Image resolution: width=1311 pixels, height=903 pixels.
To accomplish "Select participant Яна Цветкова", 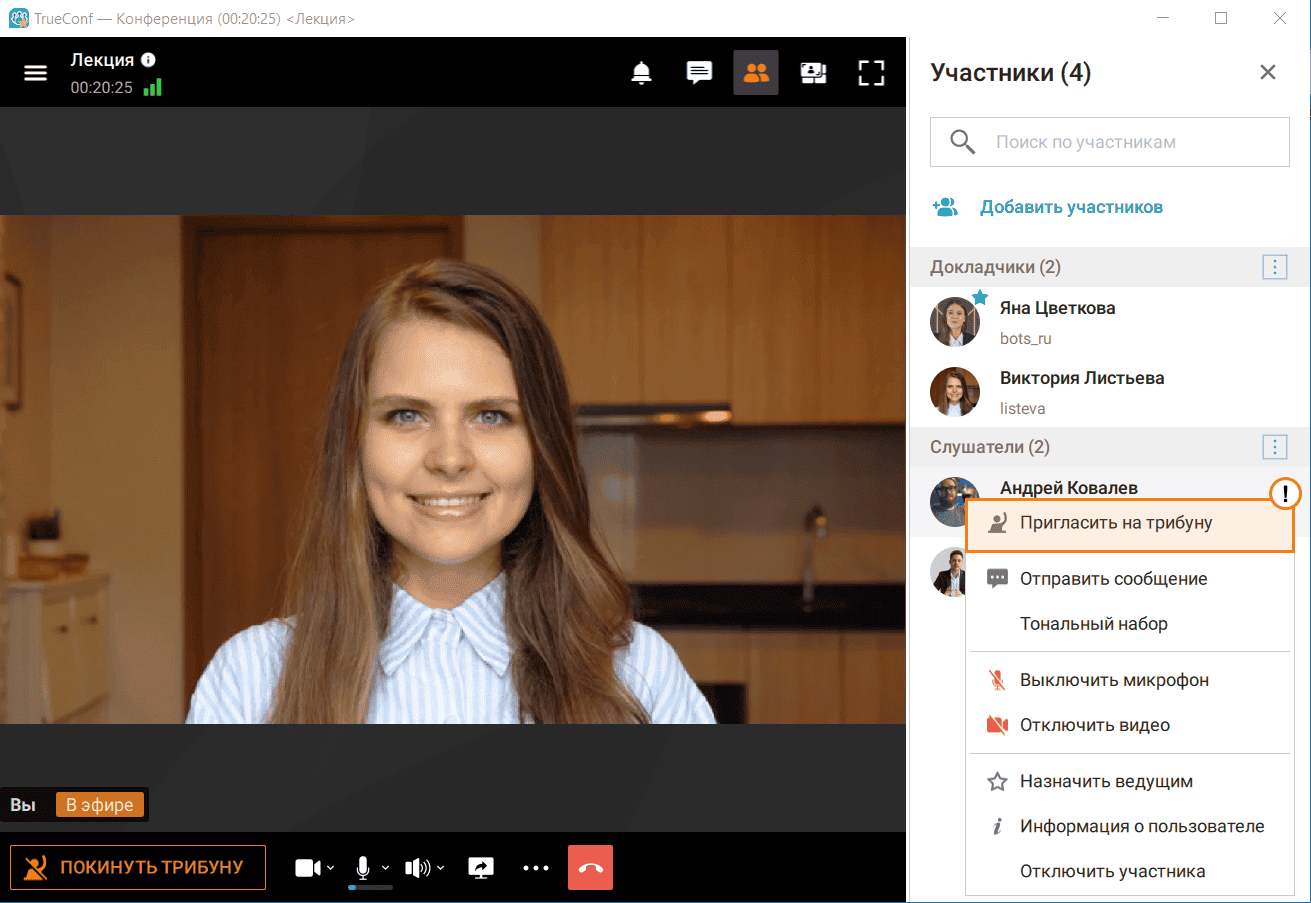I will pyautogui.click(x=1109, y=322).
